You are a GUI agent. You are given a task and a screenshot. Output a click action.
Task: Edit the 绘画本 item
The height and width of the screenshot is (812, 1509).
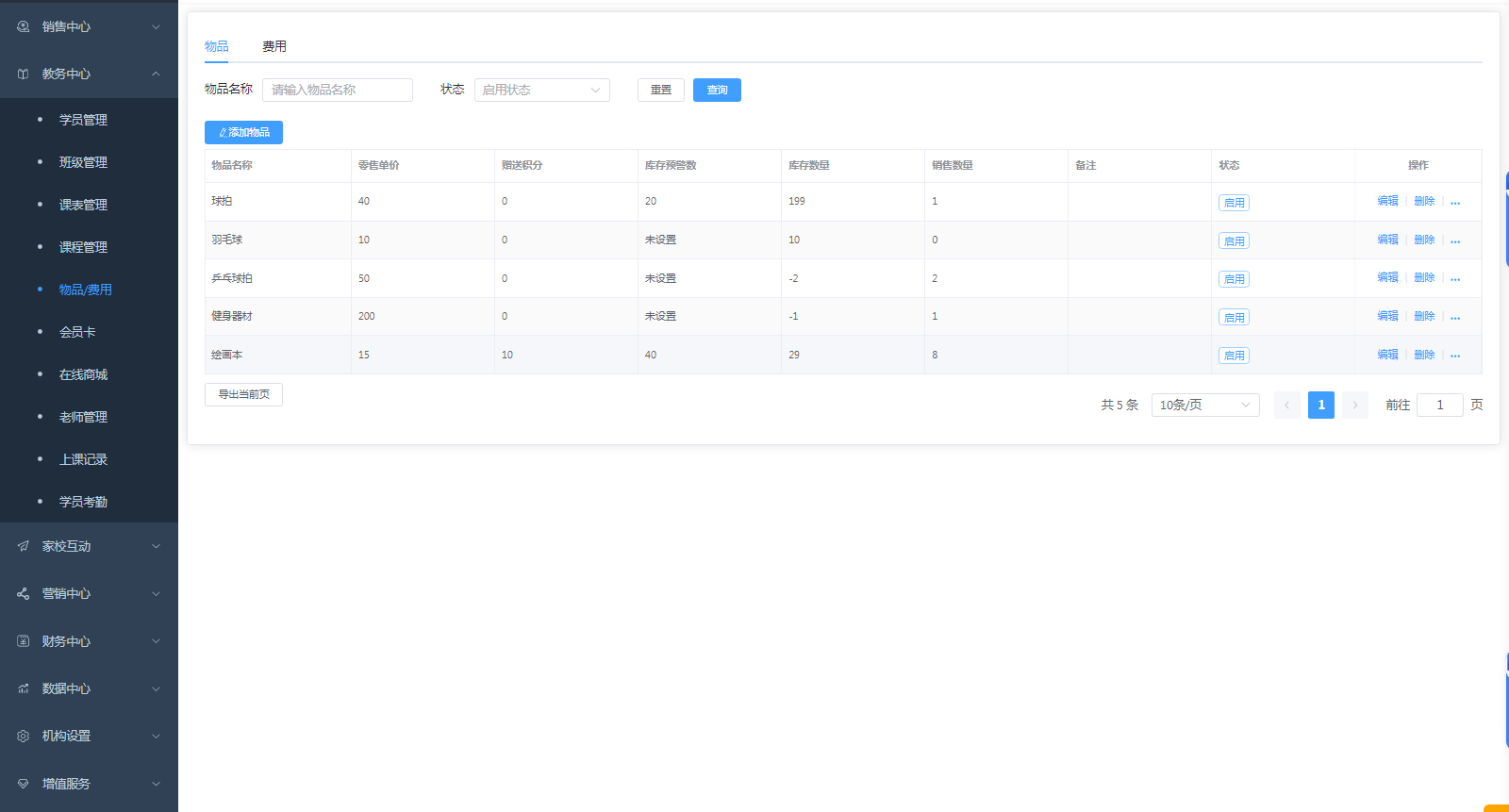click(x=1387, y=355)
